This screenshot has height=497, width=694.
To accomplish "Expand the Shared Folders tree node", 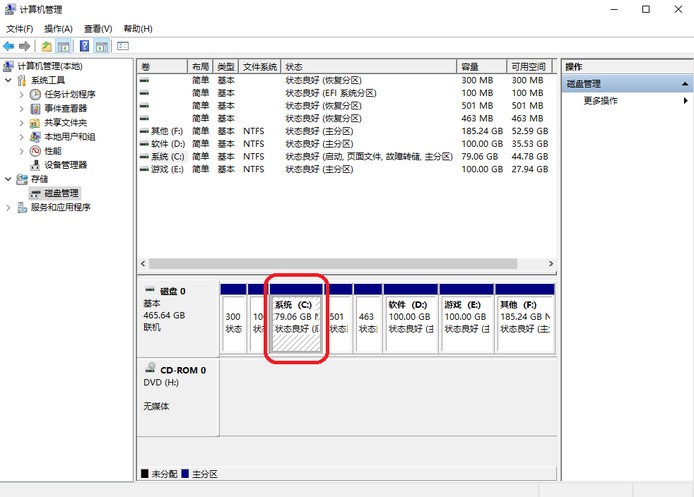I will click(x=21, y=123).
